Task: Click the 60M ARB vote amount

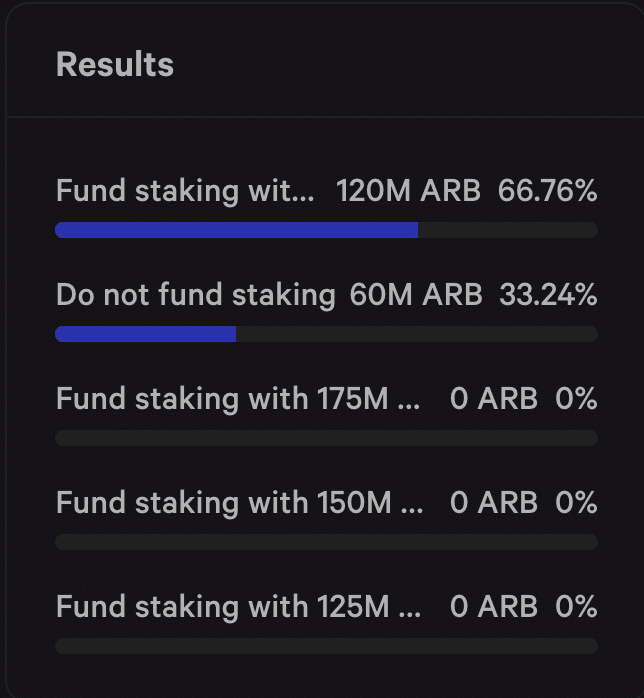Action: point(416,295)
